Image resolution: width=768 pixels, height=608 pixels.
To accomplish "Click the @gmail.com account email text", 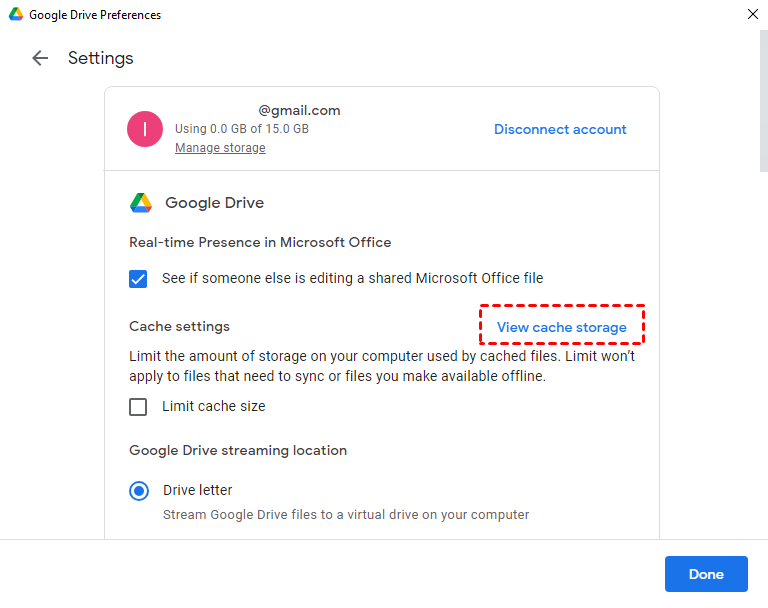I will pos(299,110).
